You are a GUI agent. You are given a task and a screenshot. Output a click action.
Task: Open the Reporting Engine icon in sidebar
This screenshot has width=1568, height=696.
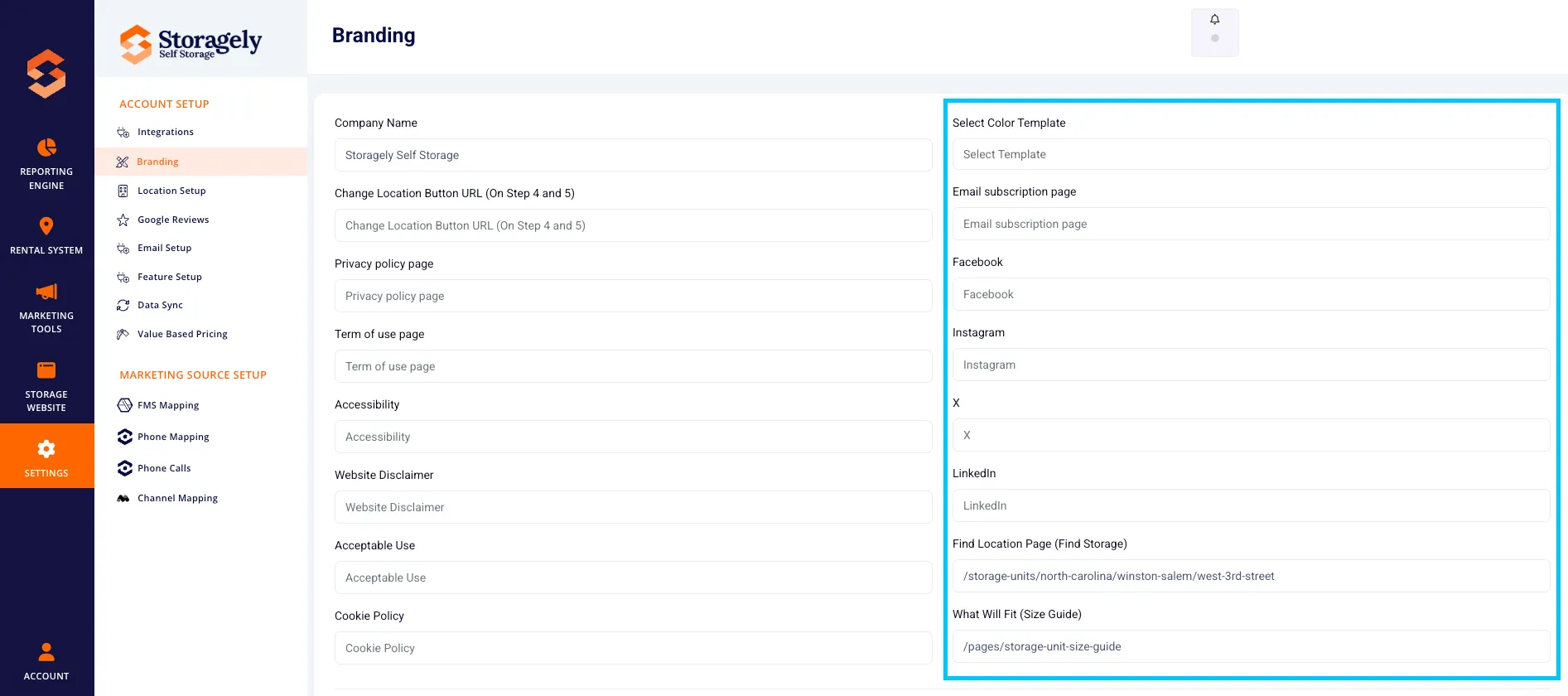[46, 147]
